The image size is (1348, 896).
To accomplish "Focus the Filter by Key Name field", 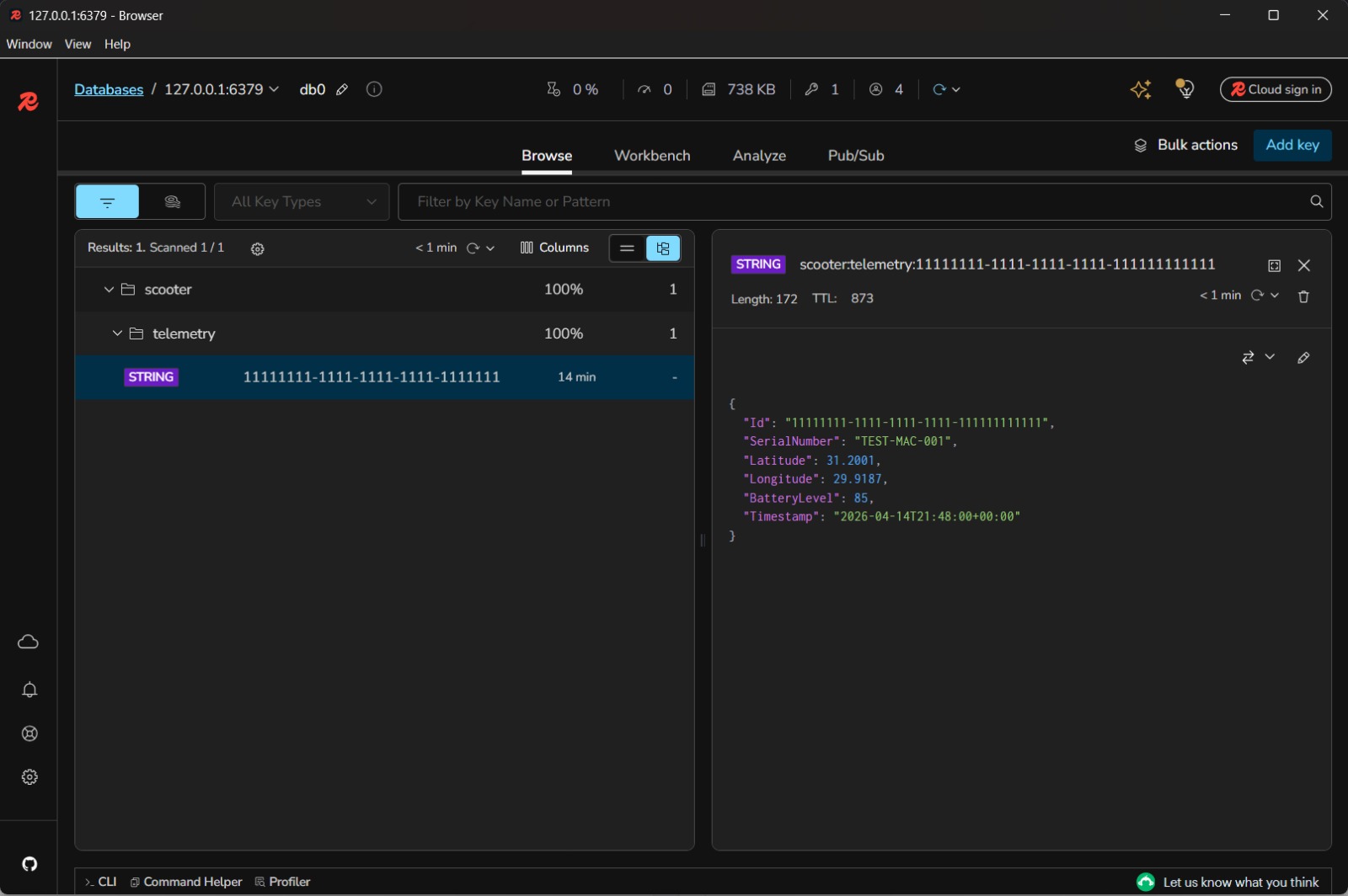I will [x=851, y=202].
